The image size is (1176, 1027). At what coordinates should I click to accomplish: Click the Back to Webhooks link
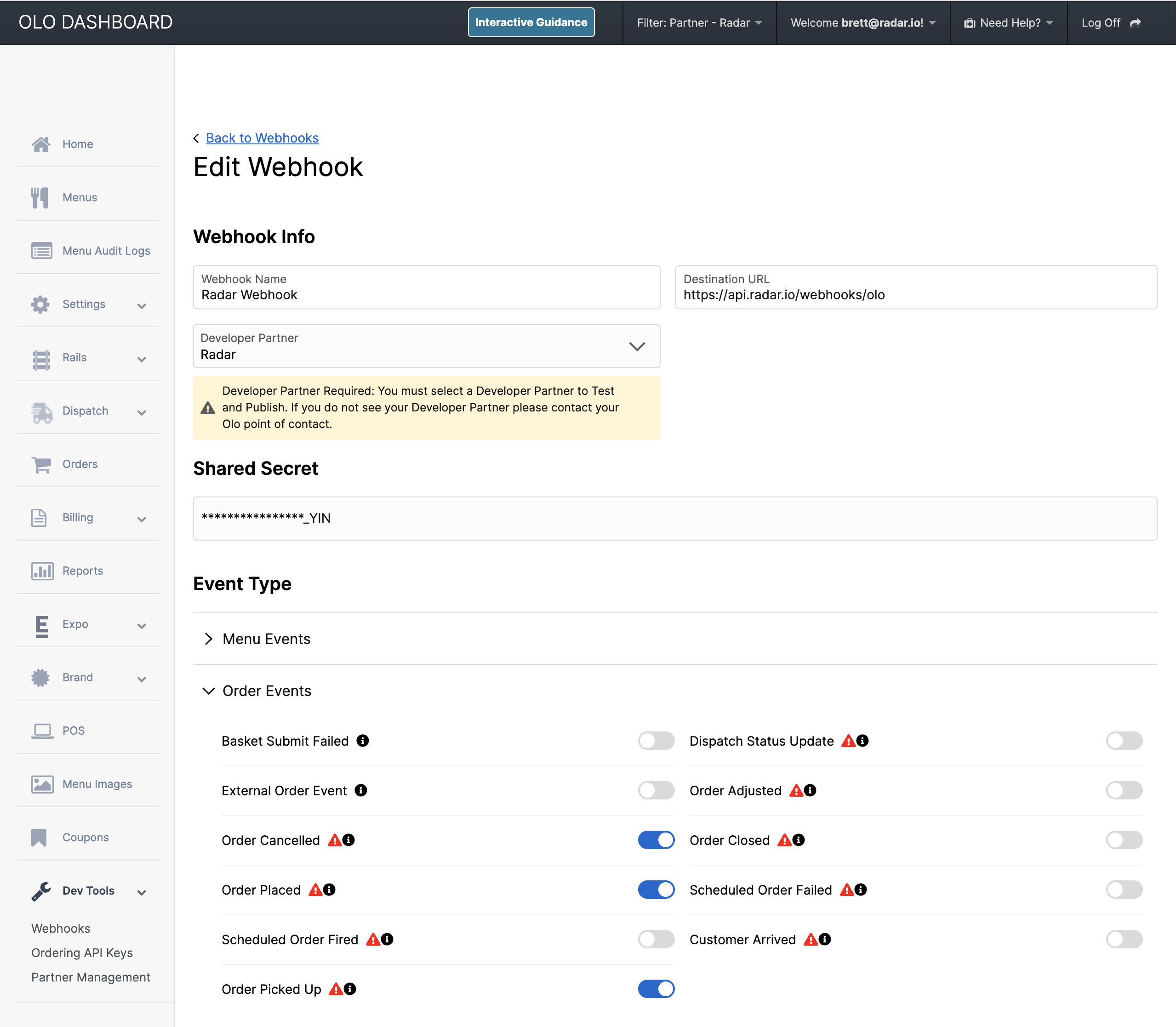262,137
